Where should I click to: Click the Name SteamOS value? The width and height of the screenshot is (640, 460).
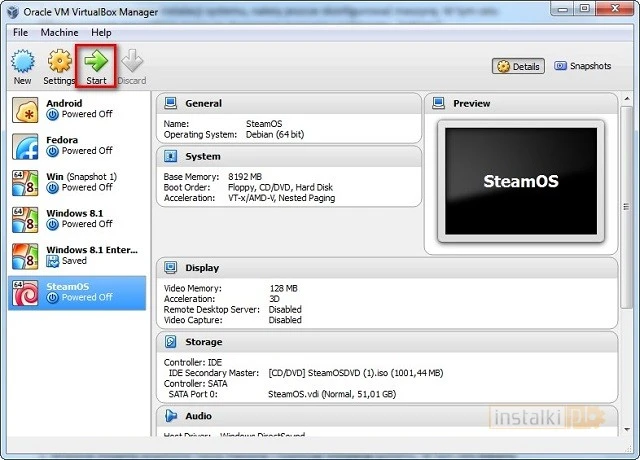264,124
